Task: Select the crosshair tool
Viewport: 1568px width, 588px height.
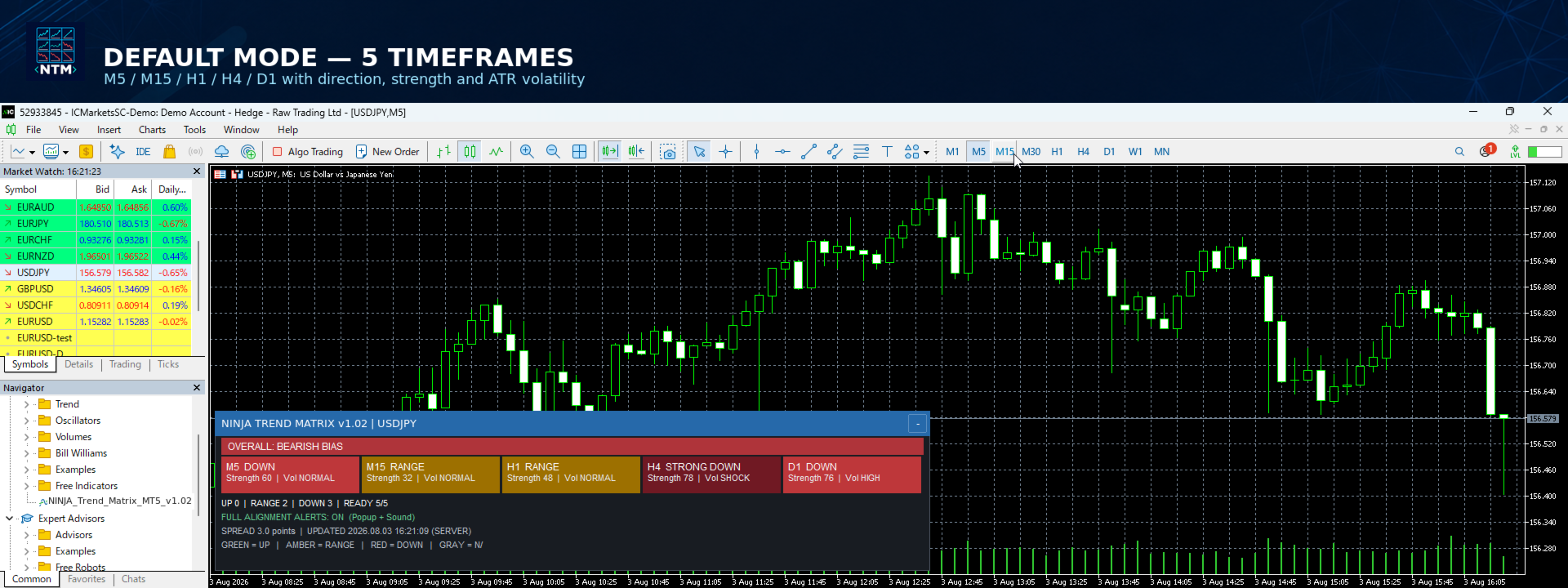Action: [x=725, y=151]
